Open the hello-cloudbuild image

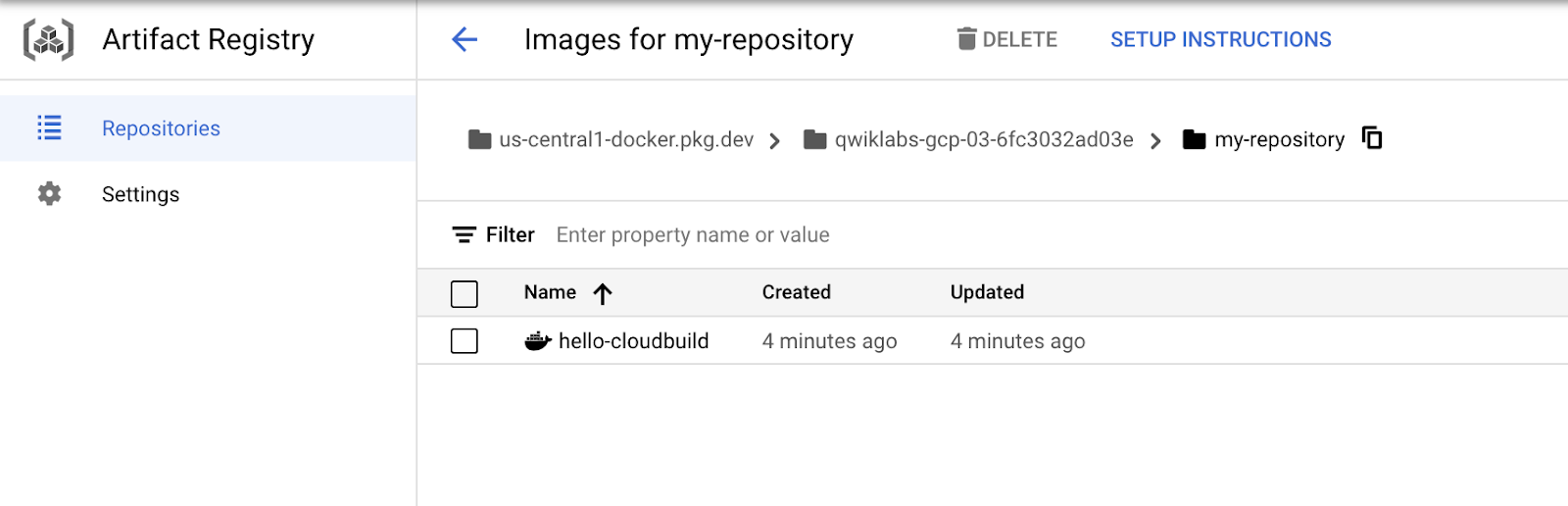(x=633, y=341)
